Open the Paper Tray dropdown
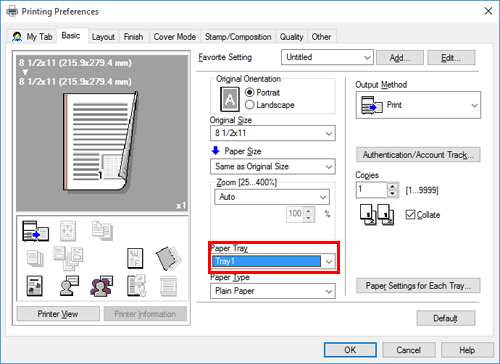Screen dimensions: 500x364 point(273,261)
